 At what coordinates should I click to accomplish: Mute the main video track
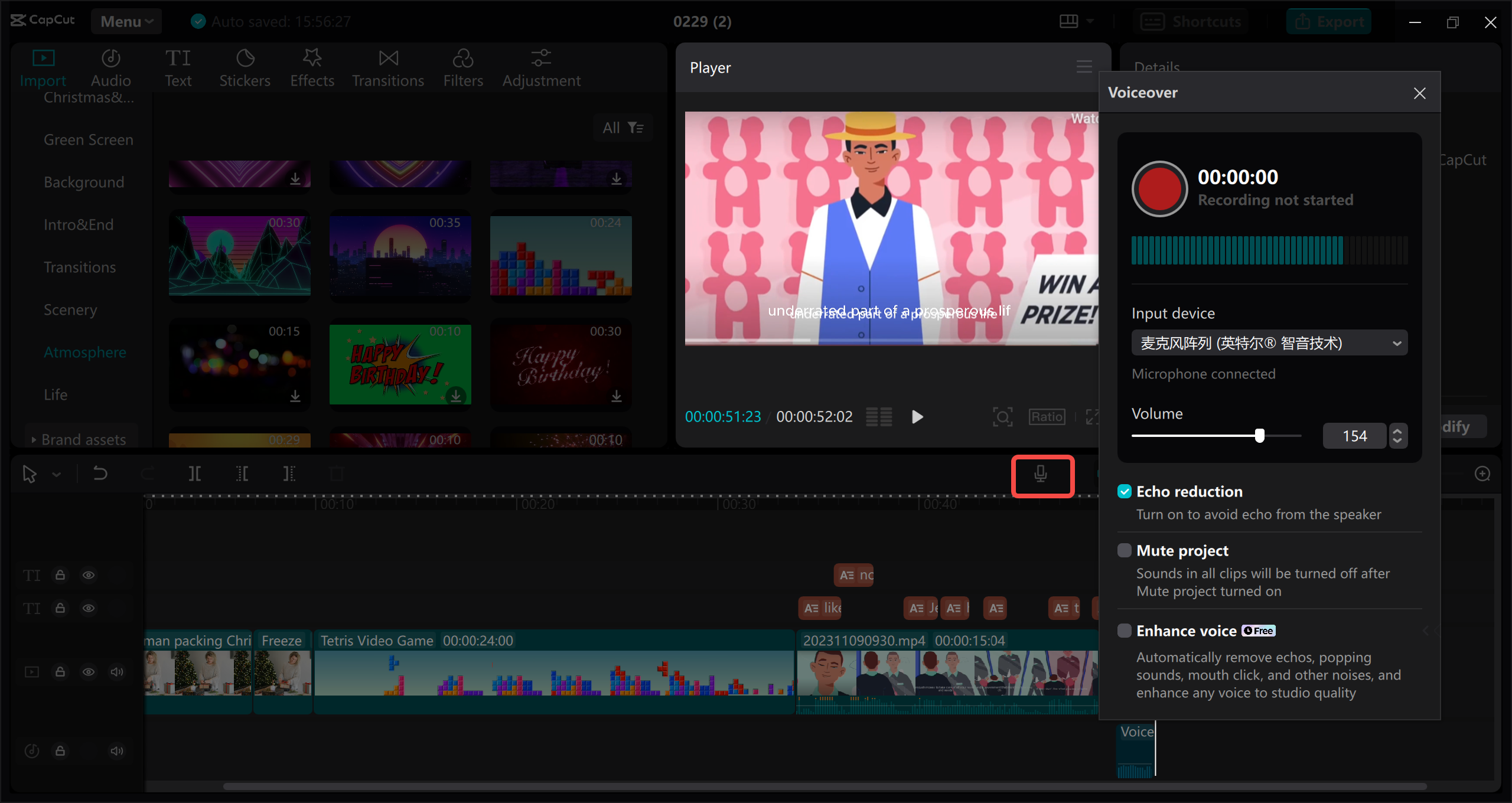117,672
